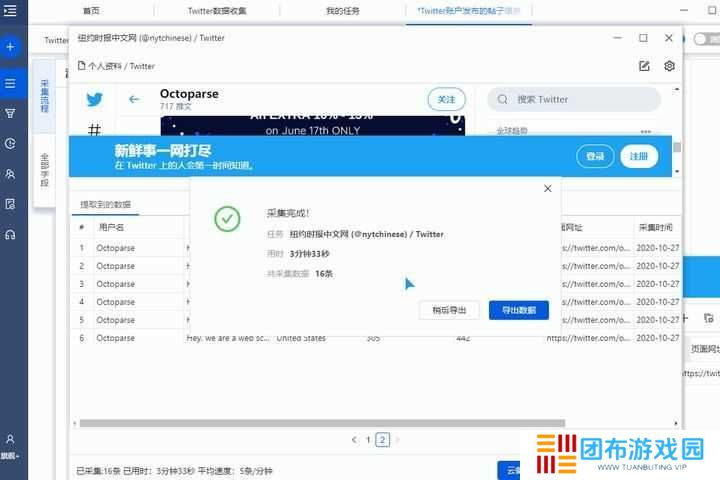
Task: Close the 采集完成 dialog with the X
Action: coord(547,188)
